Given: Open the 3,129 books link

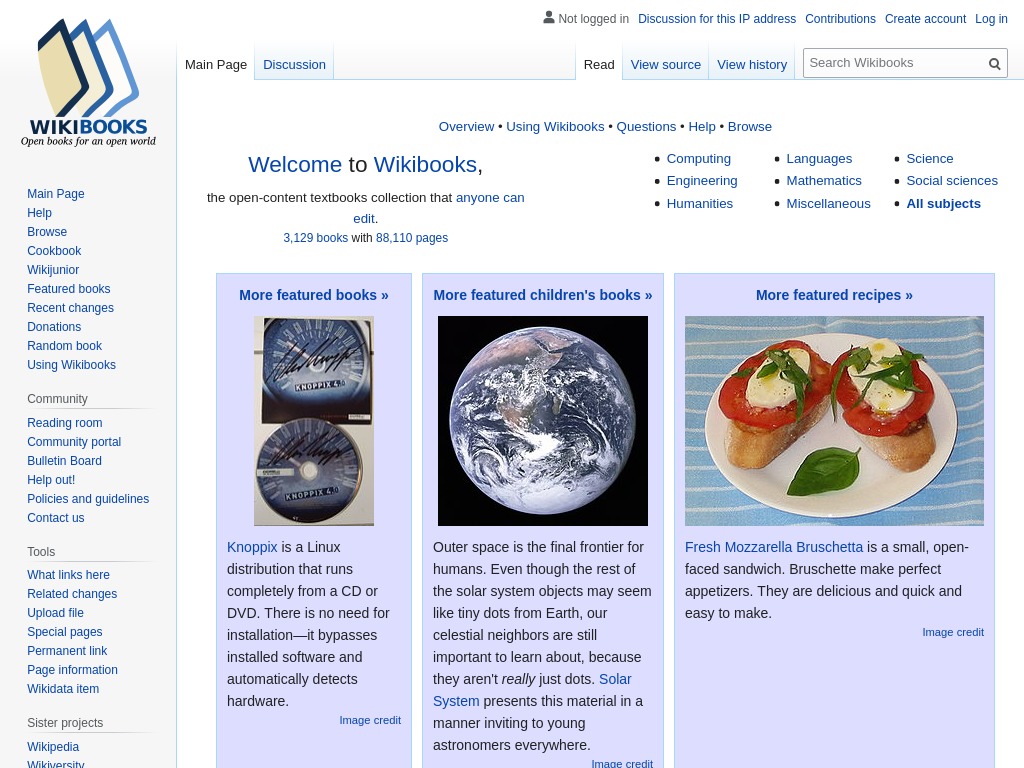Looking at the screenshot, I should click(x=315, y=238).
